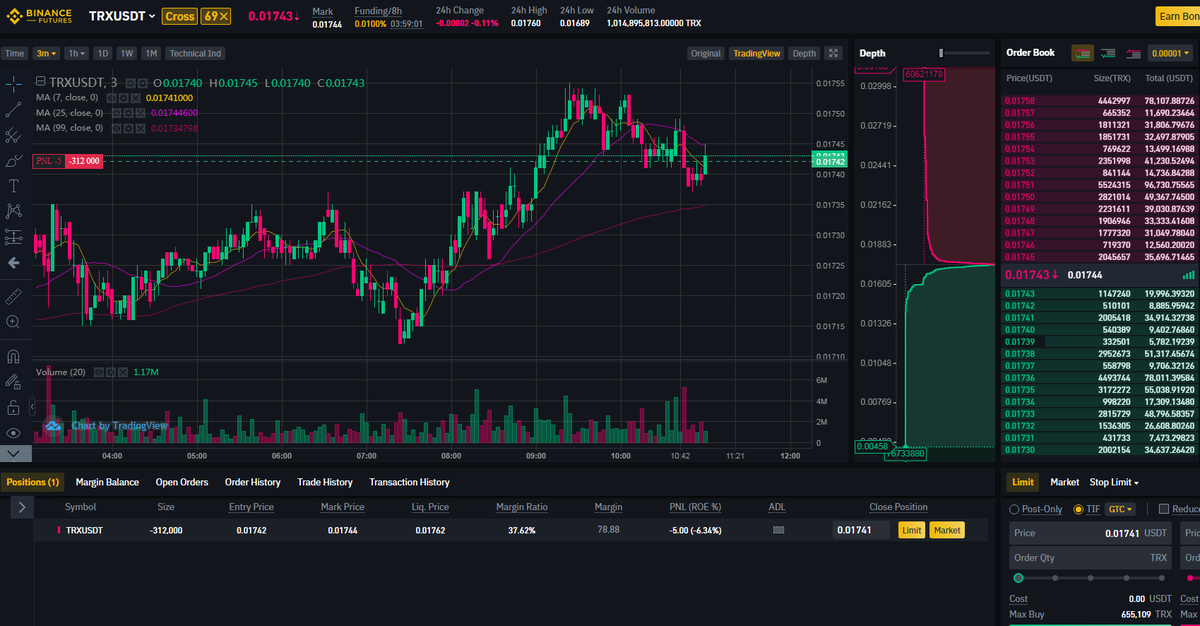Close position with Limit button
The height and width of the screenshot is (626, 1200).
tap(911, 530)
